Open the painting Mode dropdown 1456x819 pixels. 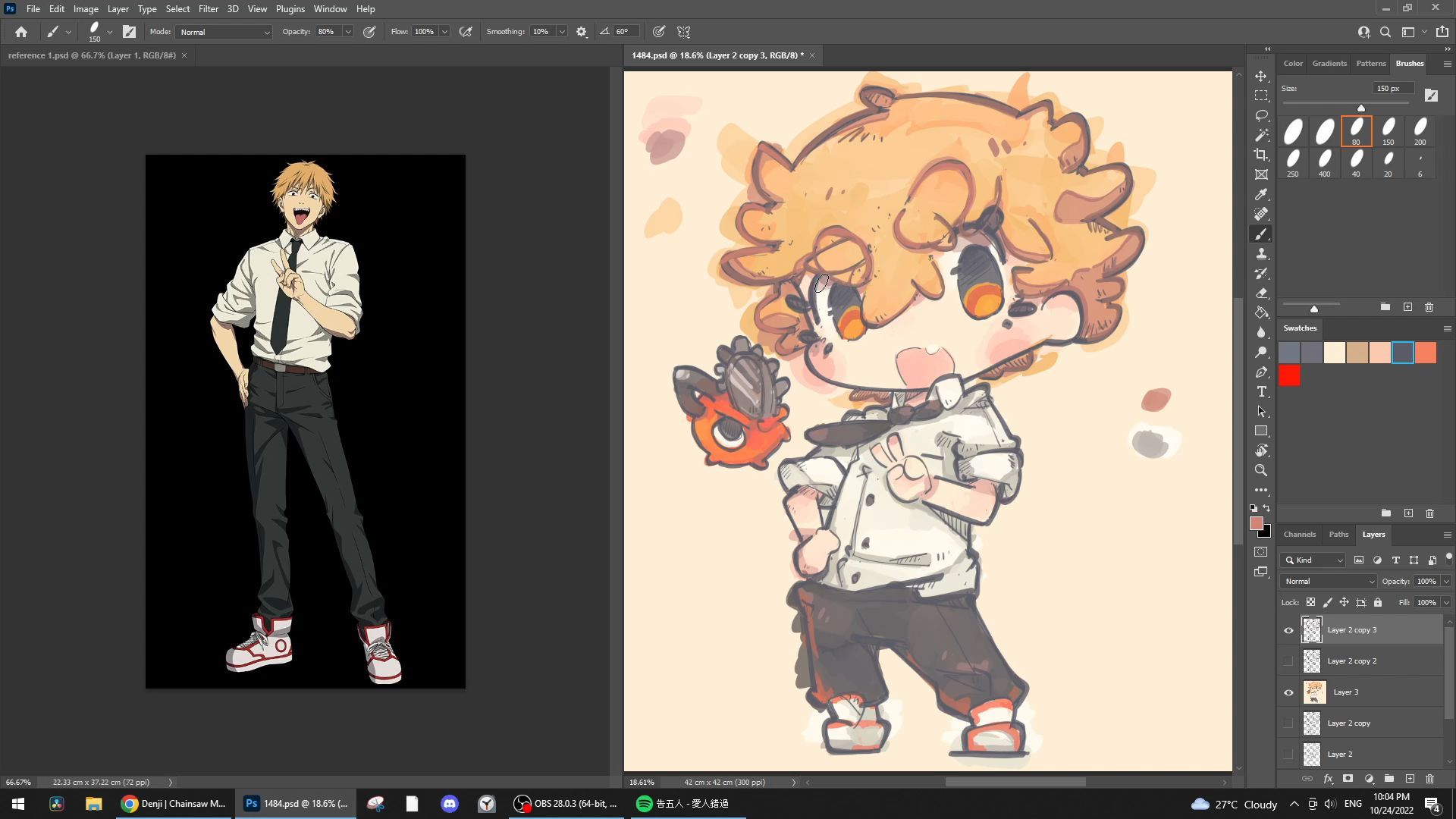[224, 32]
